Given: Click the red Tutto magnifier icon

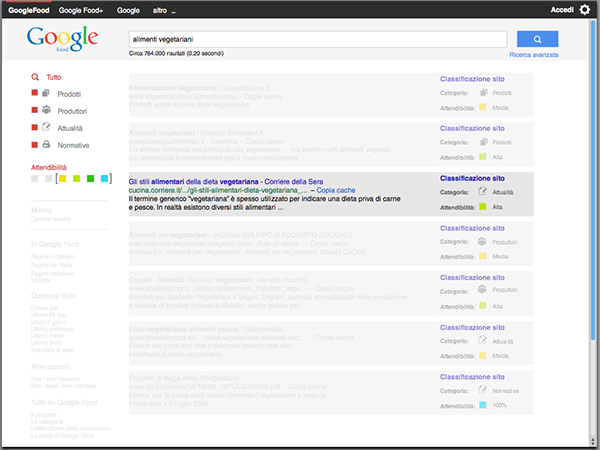Looking at the screenshot, I should click(x=35, y=77).
